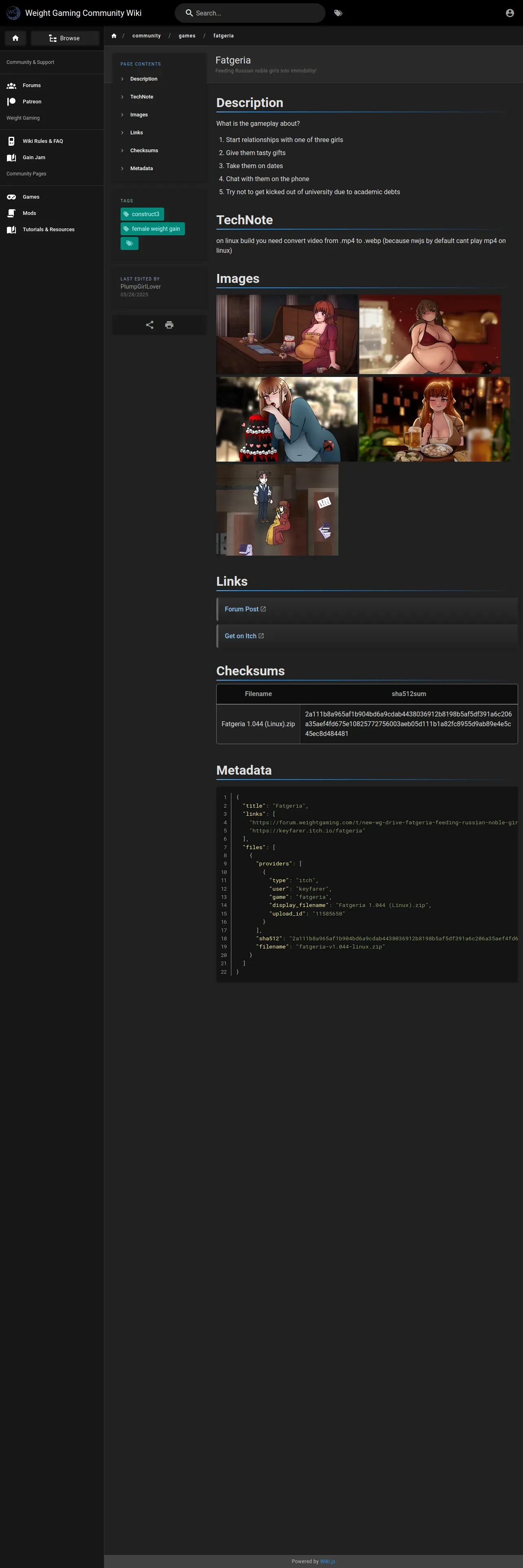The height and width of the screenshot is (1568, 523).
Task: Select the female weight gain tag
Action: click(153, 229)
